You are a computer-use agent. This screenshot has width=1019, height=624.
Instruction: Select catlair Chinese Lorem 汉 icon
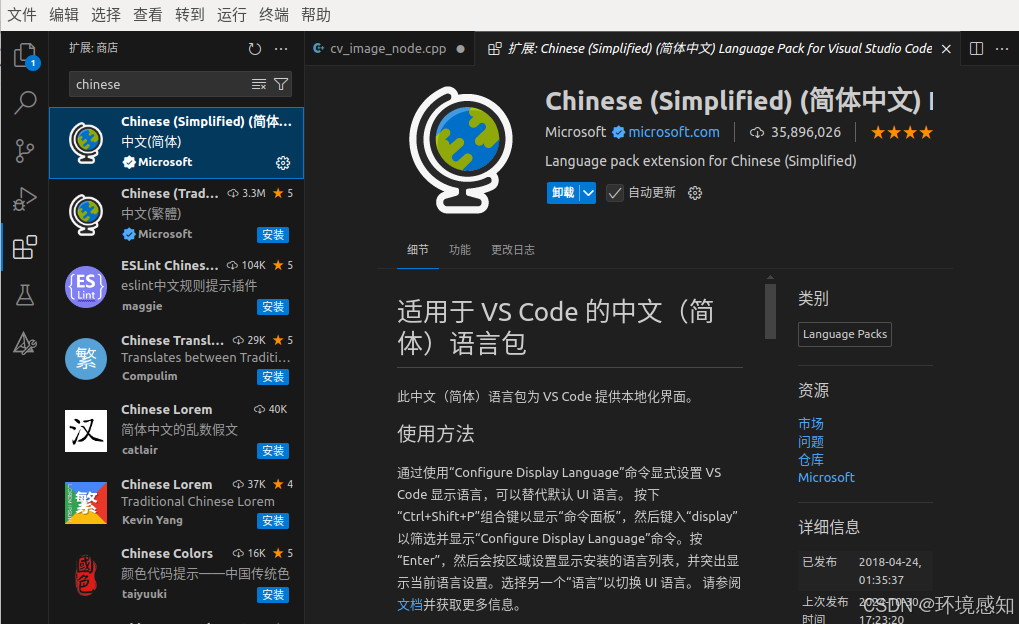86,431
